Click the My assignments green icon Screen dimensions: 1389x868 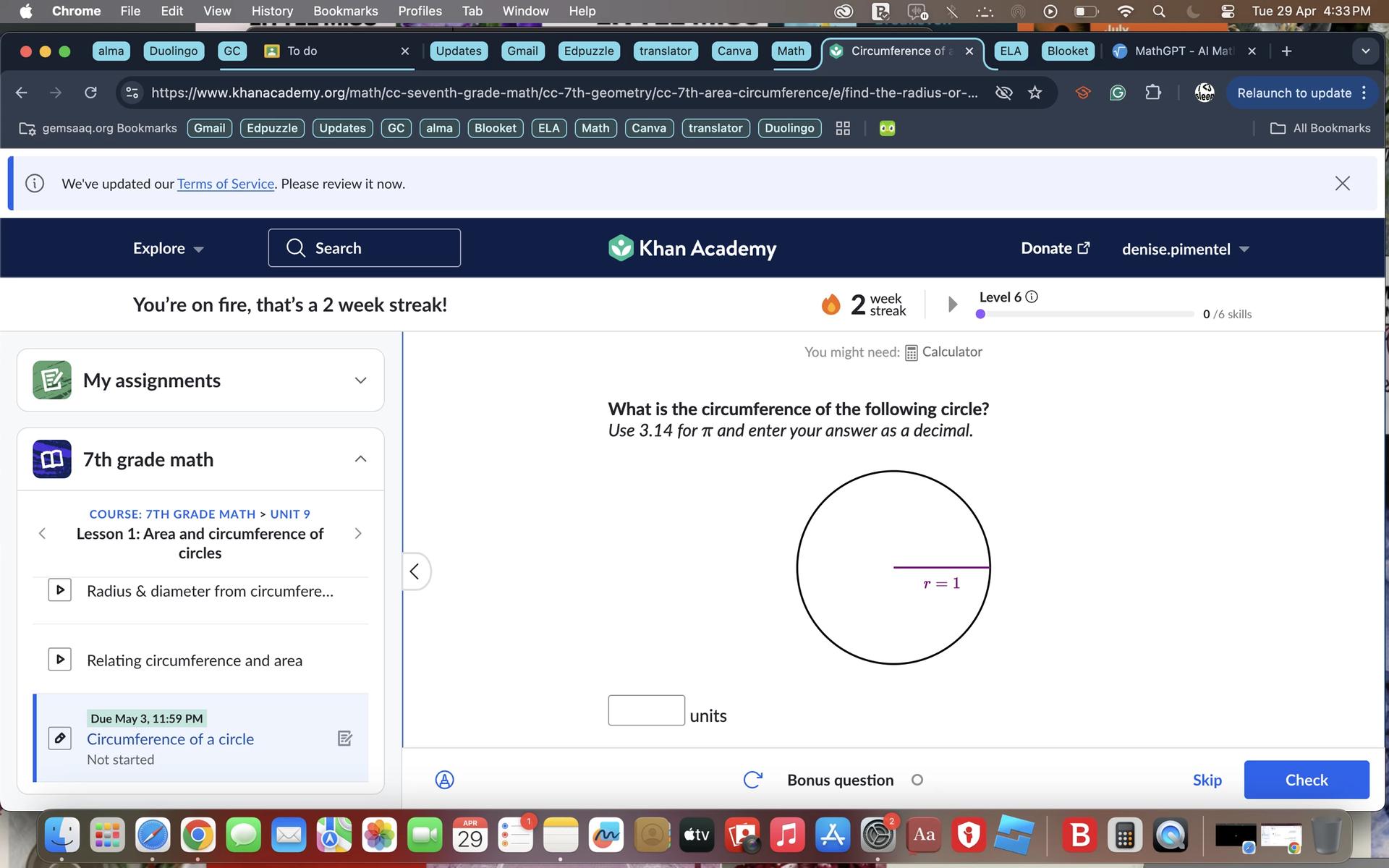click(x=52, y=380)
